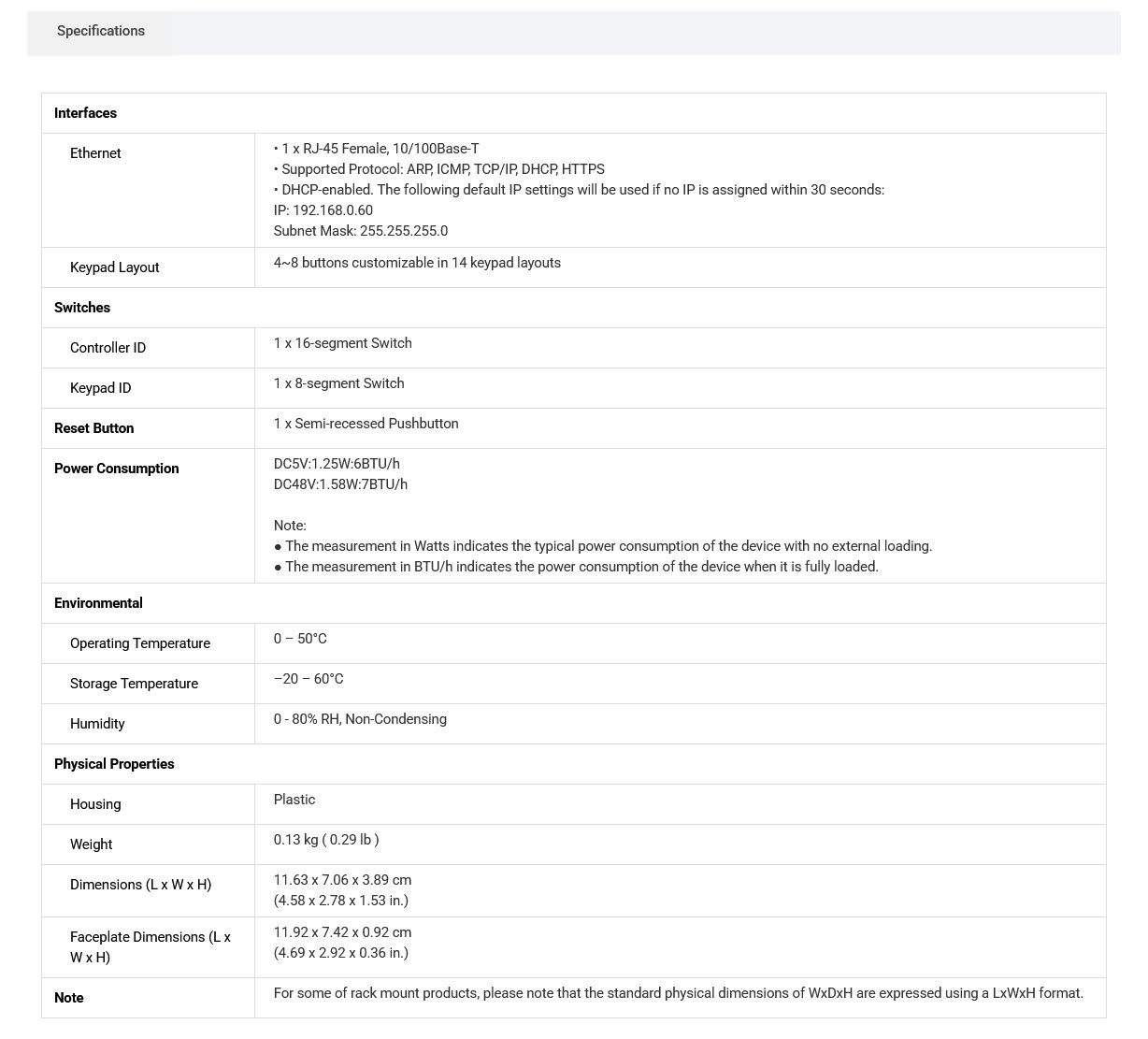Select the Environmental section header

coord(98,603)
